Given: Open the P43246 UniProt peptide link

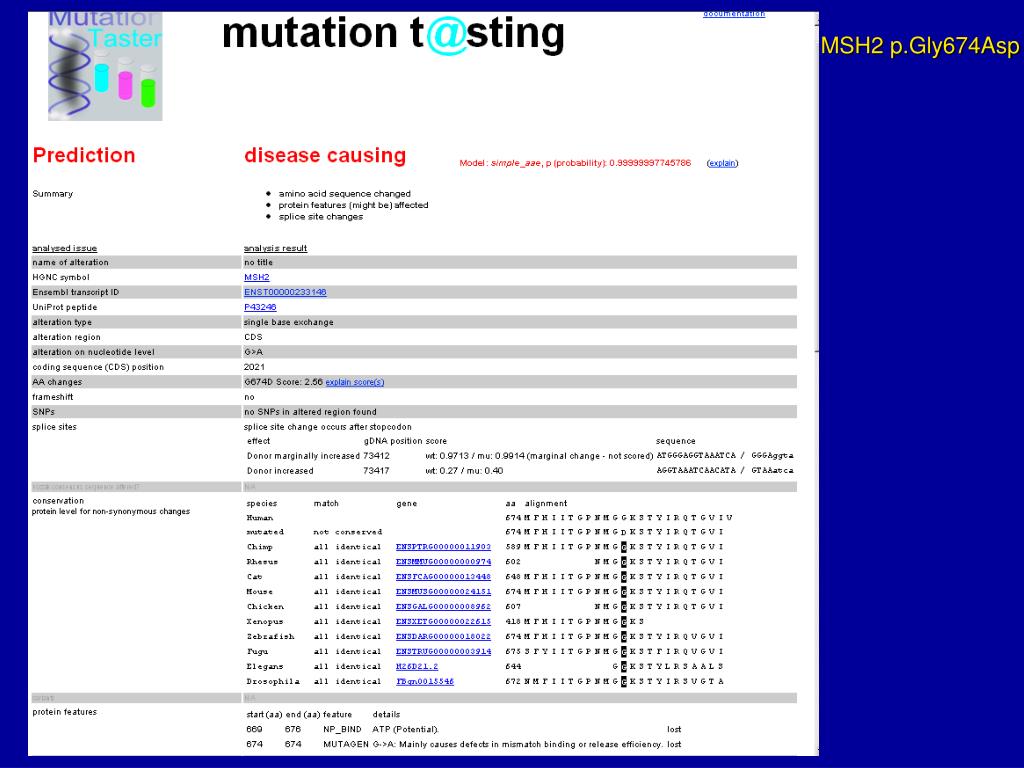Looking at the screenshot, I should coord(260,308).
